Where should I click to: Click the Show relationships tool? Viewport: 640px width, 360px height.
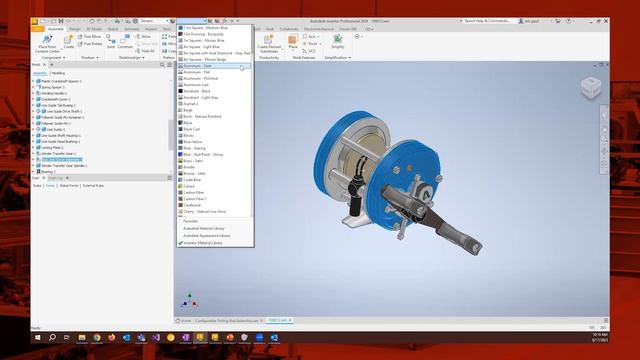[143, 37]
